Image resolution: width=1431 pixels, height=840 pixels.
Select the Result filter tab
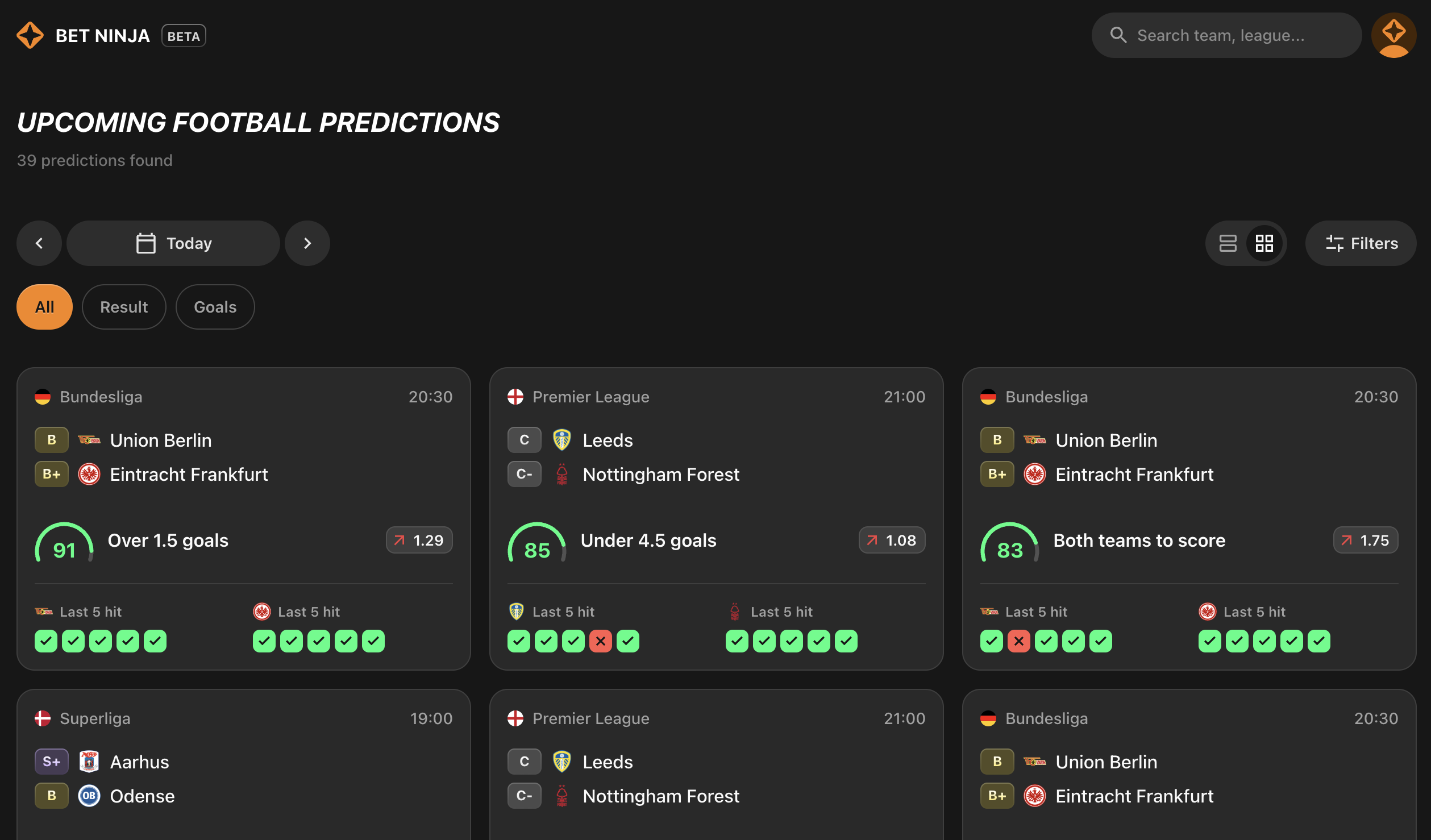point(124,306)
